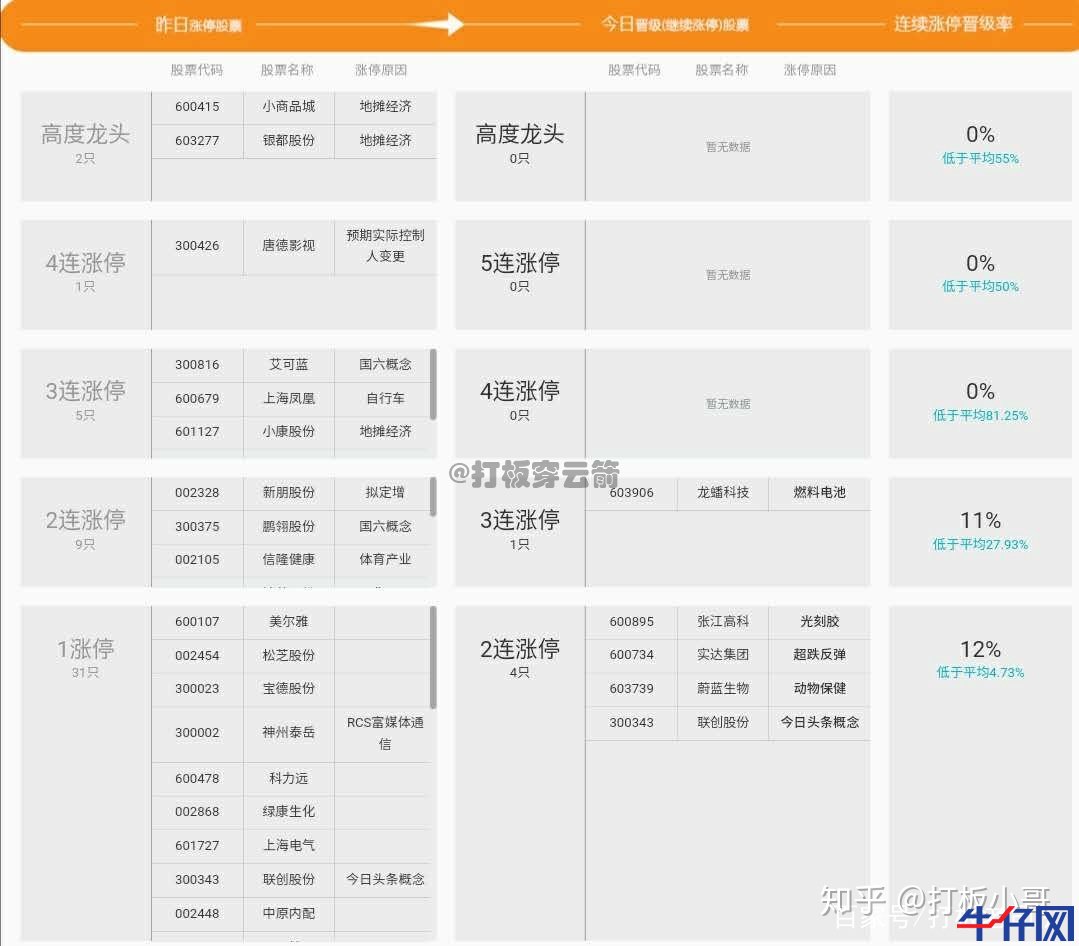Image resolution: width=1079 pixels, height=946 pixels.
Task: Click the 12% promotion rate figure
Action: (x=979, y=650)
